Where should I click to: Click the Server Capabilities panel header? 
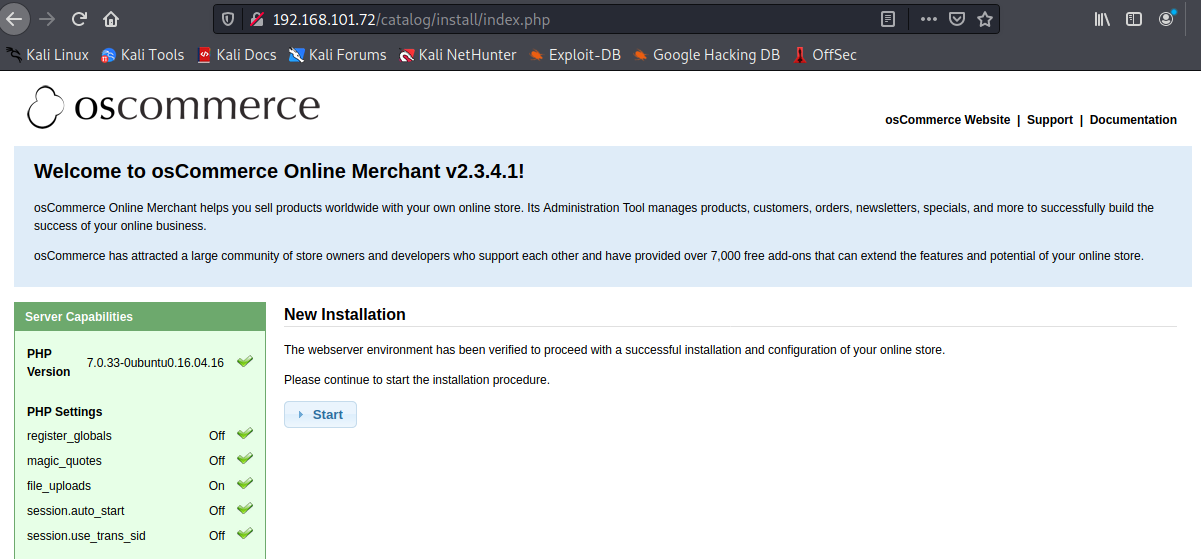(x=140, y=317)
